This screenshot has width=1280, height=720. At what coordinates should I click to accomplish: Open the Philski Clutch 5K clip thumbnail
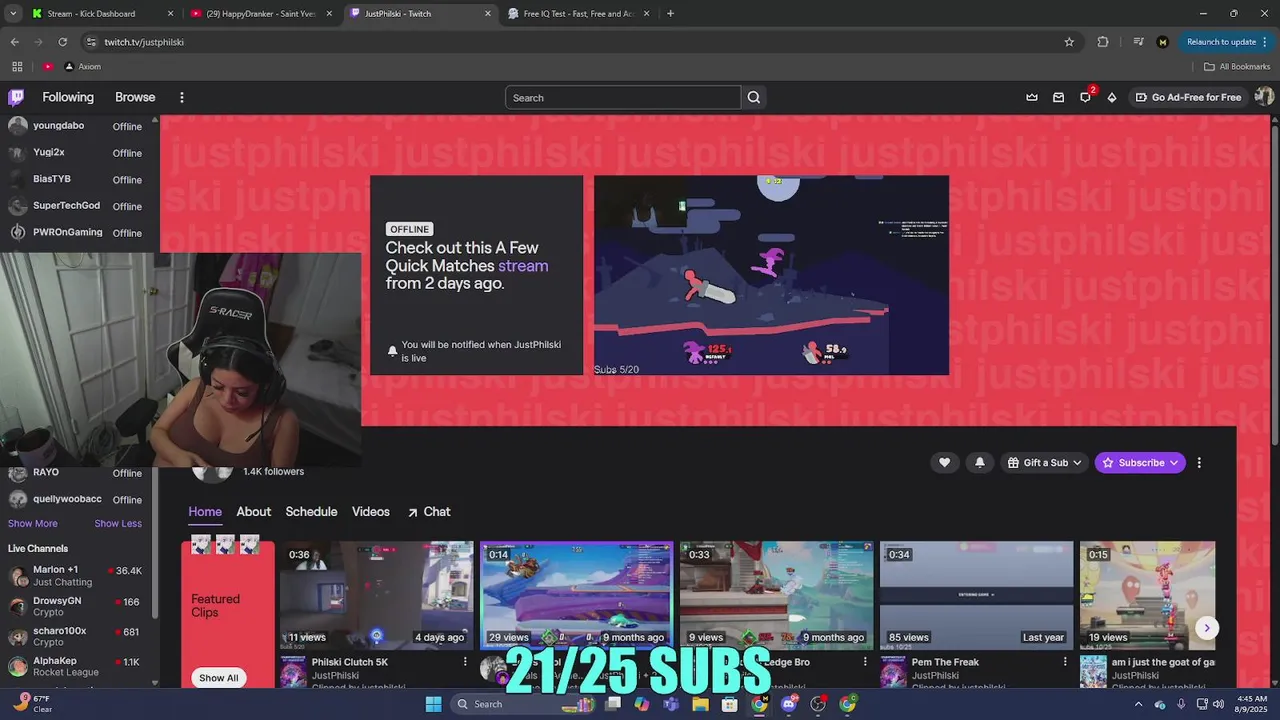pos(376,596)
